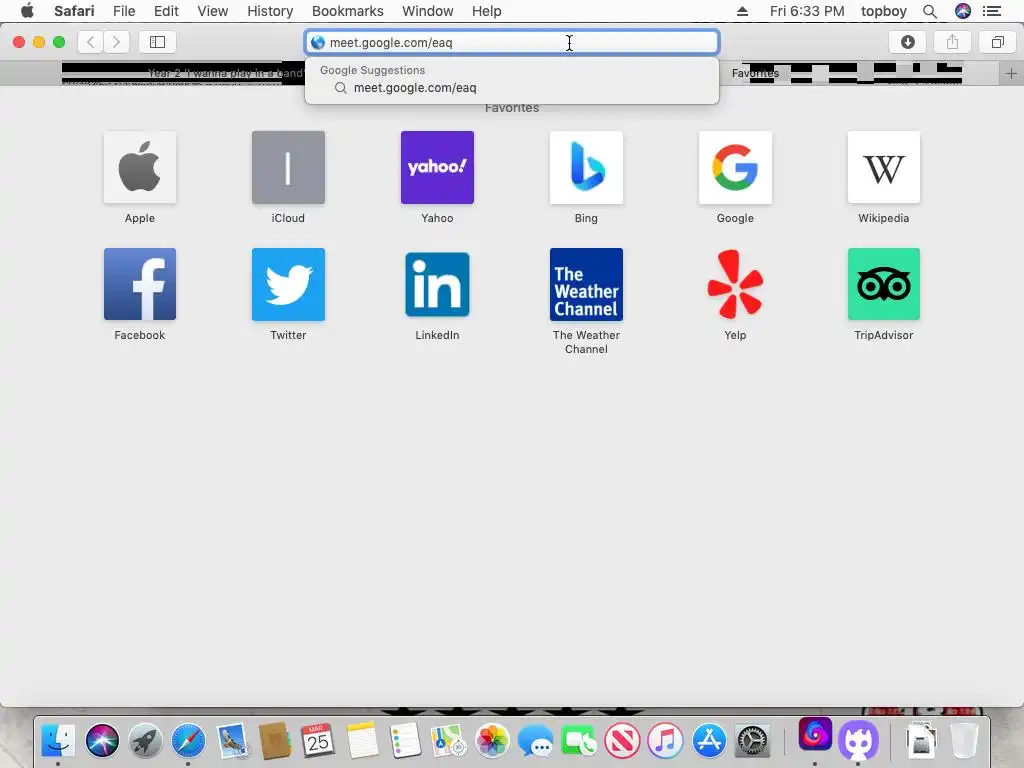Viewport: 1024px width, 768px height.
Task: Open App Store in the Dock
Action: click(x=709, y=741)
